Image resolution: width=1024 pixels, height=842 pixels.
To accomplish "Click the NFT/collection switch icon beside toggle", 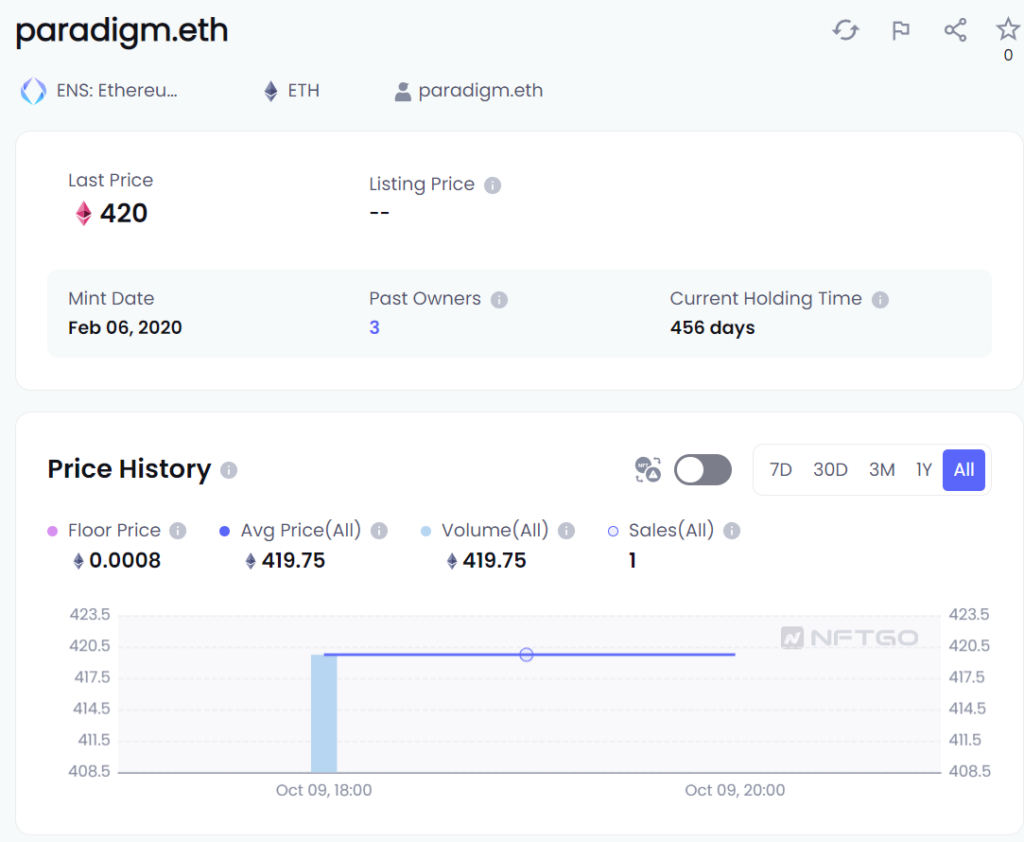I will click(648, 470).
